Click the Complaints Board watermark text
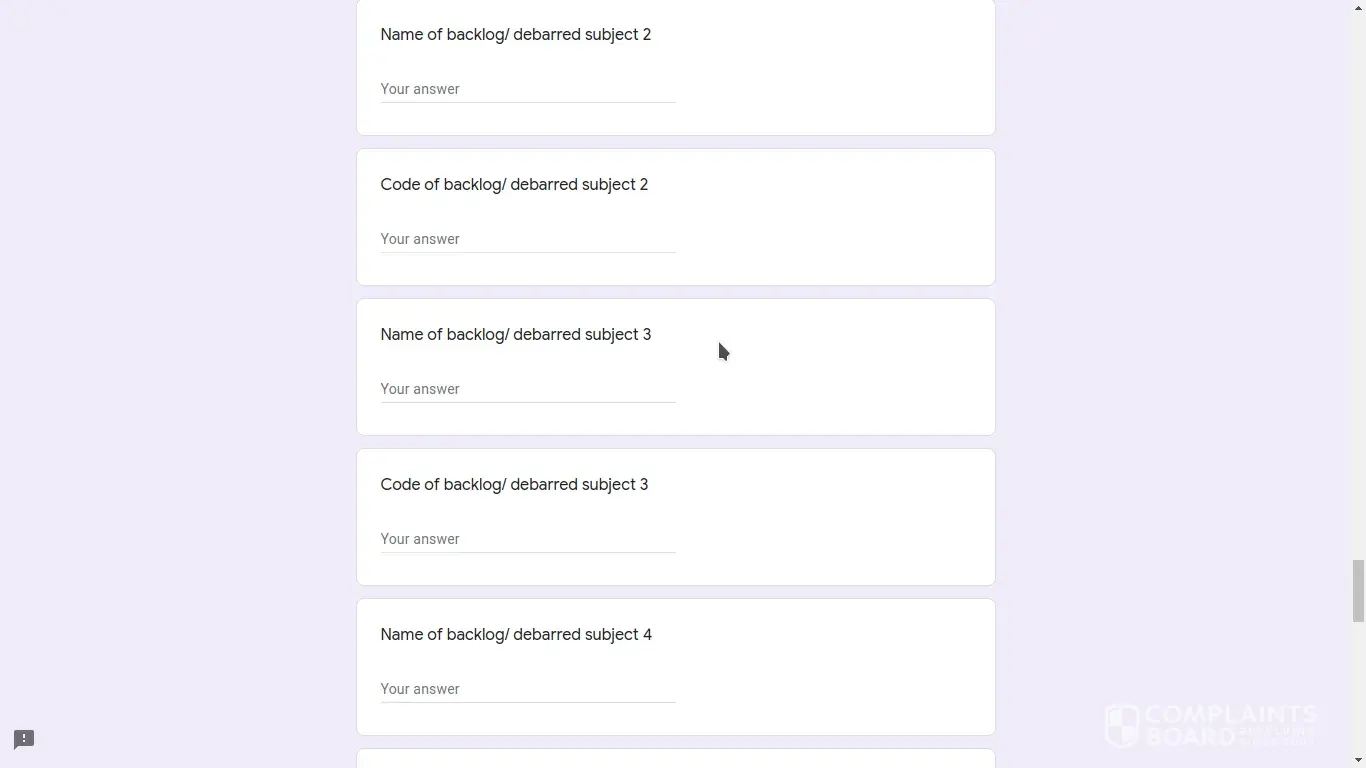 (1230, 725)
